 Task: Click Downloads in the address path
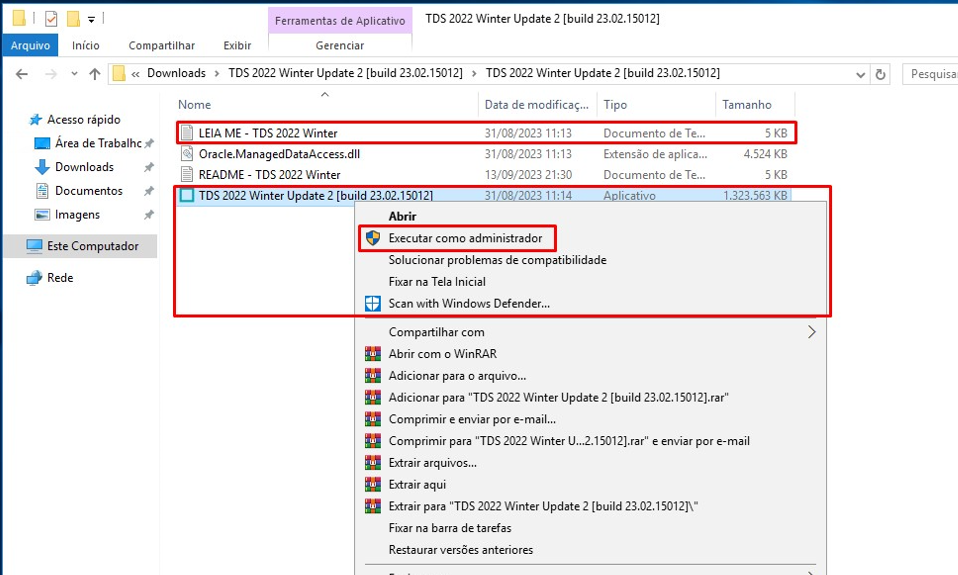[x=176, y=73]
